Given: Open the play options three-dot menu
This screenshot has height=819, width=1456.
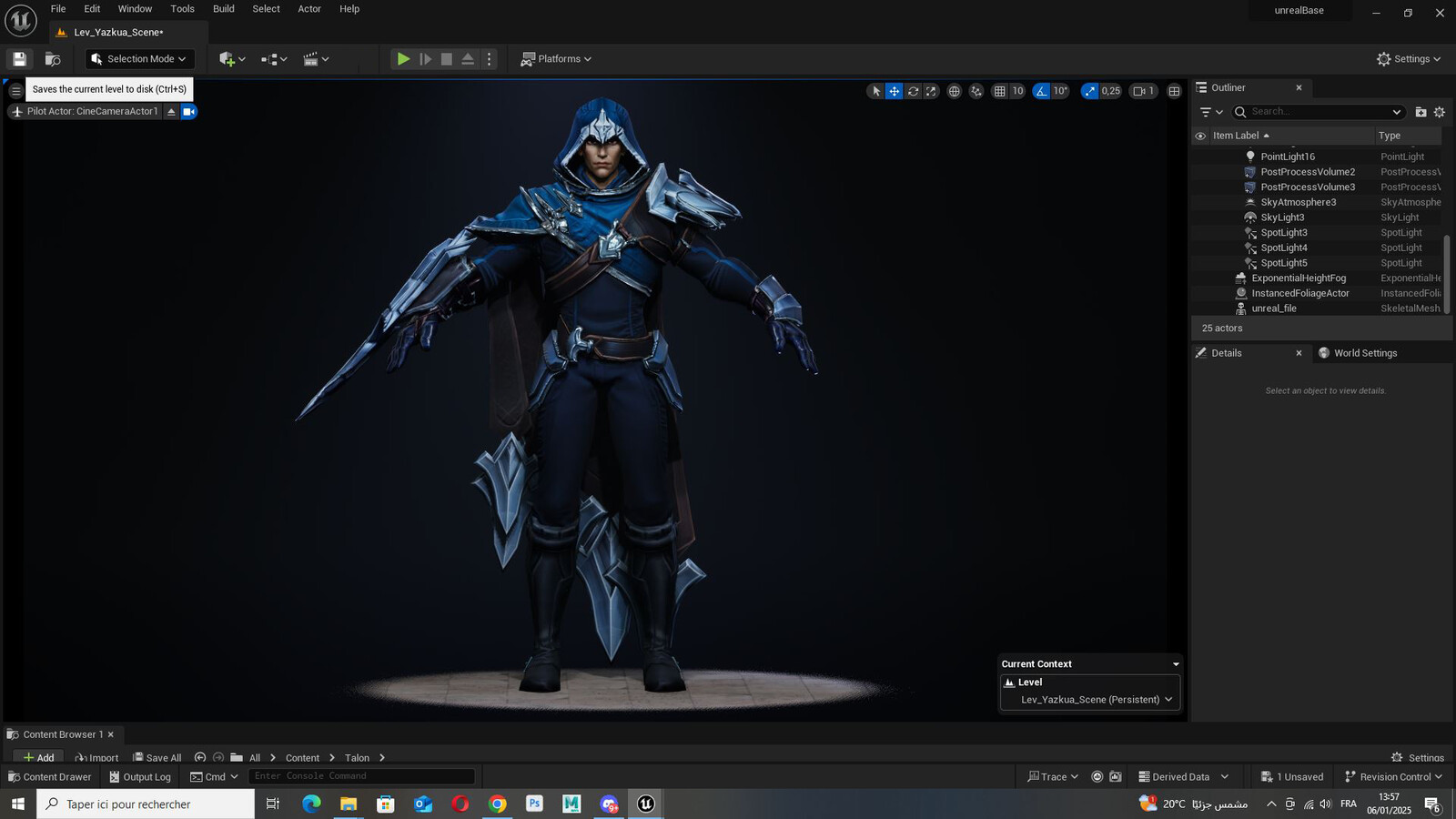Looking at the screenshot, I should click(x=489, y=59).
